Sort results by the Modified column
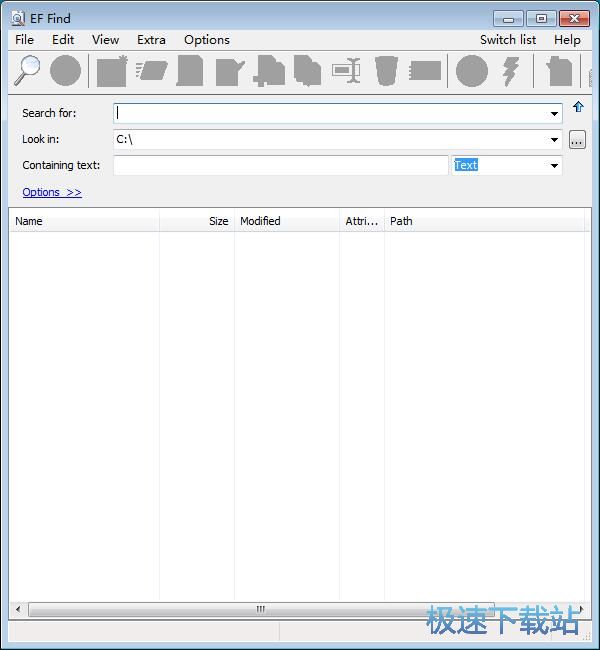600x650 pixels. [x=287, y=221]
